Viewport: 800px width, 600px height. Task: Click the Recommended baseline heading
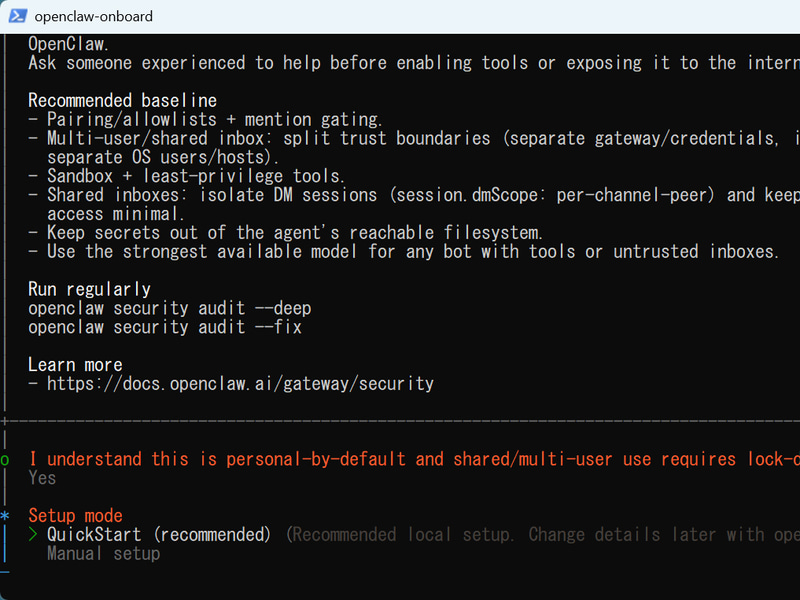click(x=122, y=101)
